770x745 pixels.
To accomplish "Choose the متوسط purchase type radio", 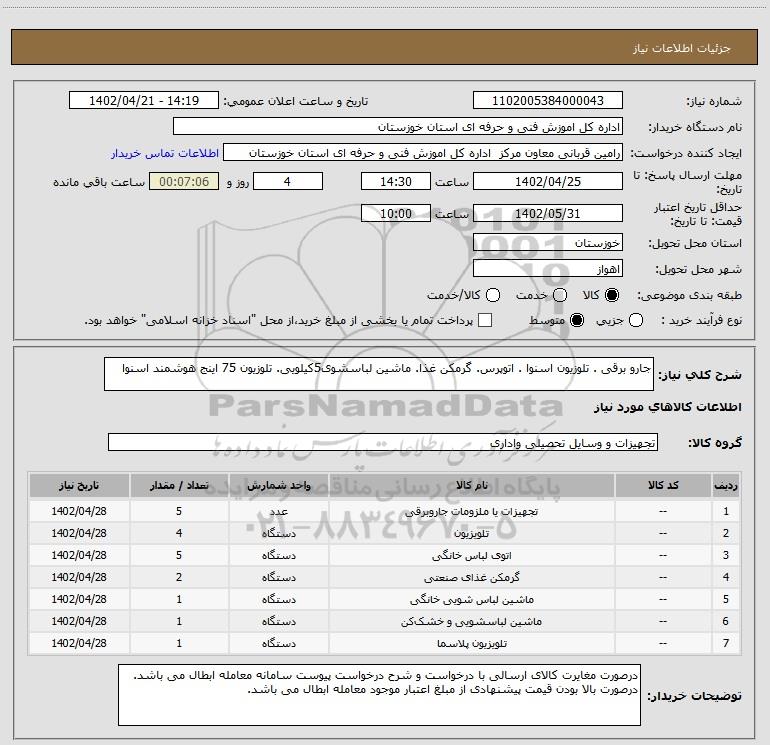I will tap(577, 321).
